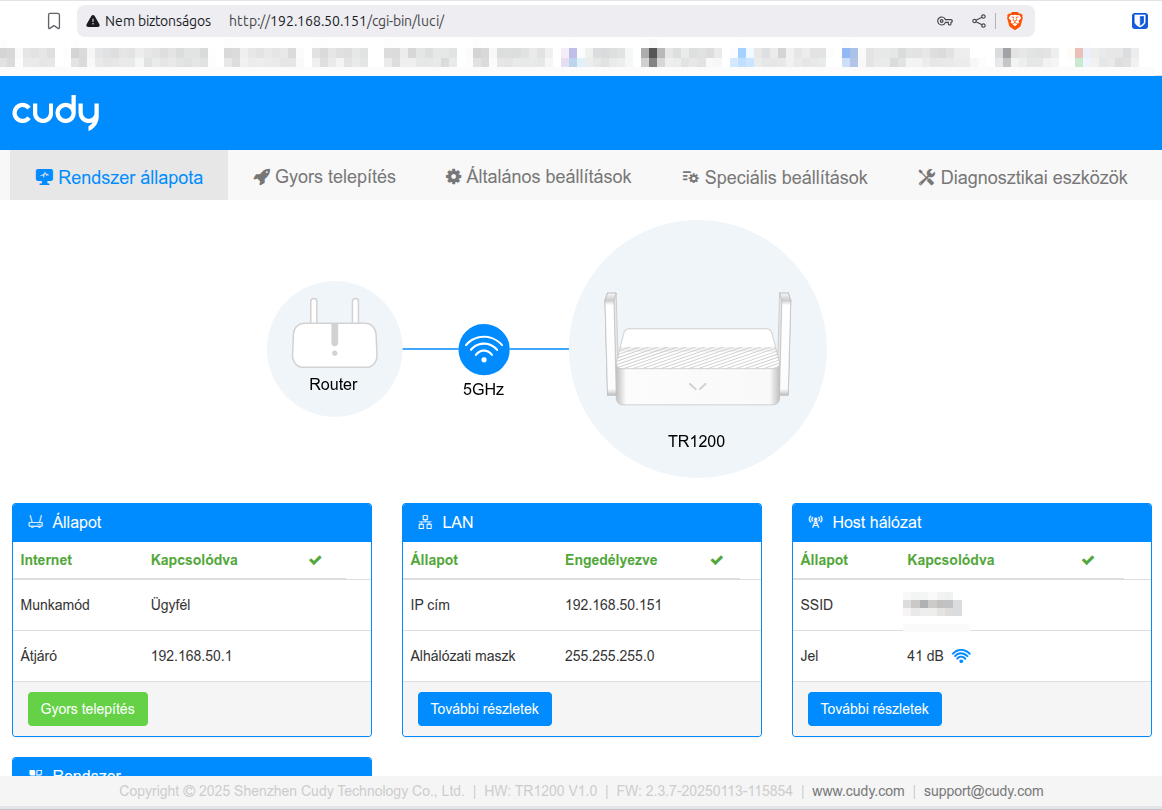Click the IP address 192.168.50.151

613,605
